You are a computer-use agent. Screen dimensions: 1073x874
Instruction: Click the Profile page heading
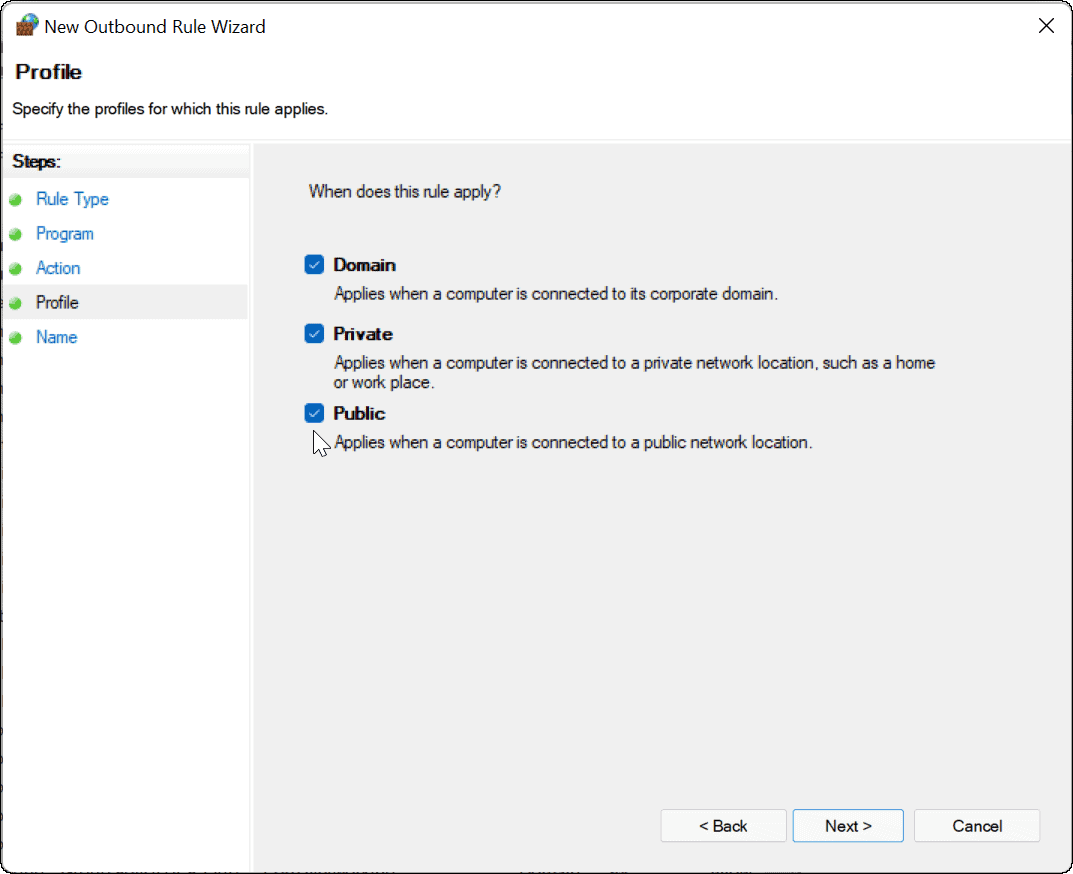(48, 72)
